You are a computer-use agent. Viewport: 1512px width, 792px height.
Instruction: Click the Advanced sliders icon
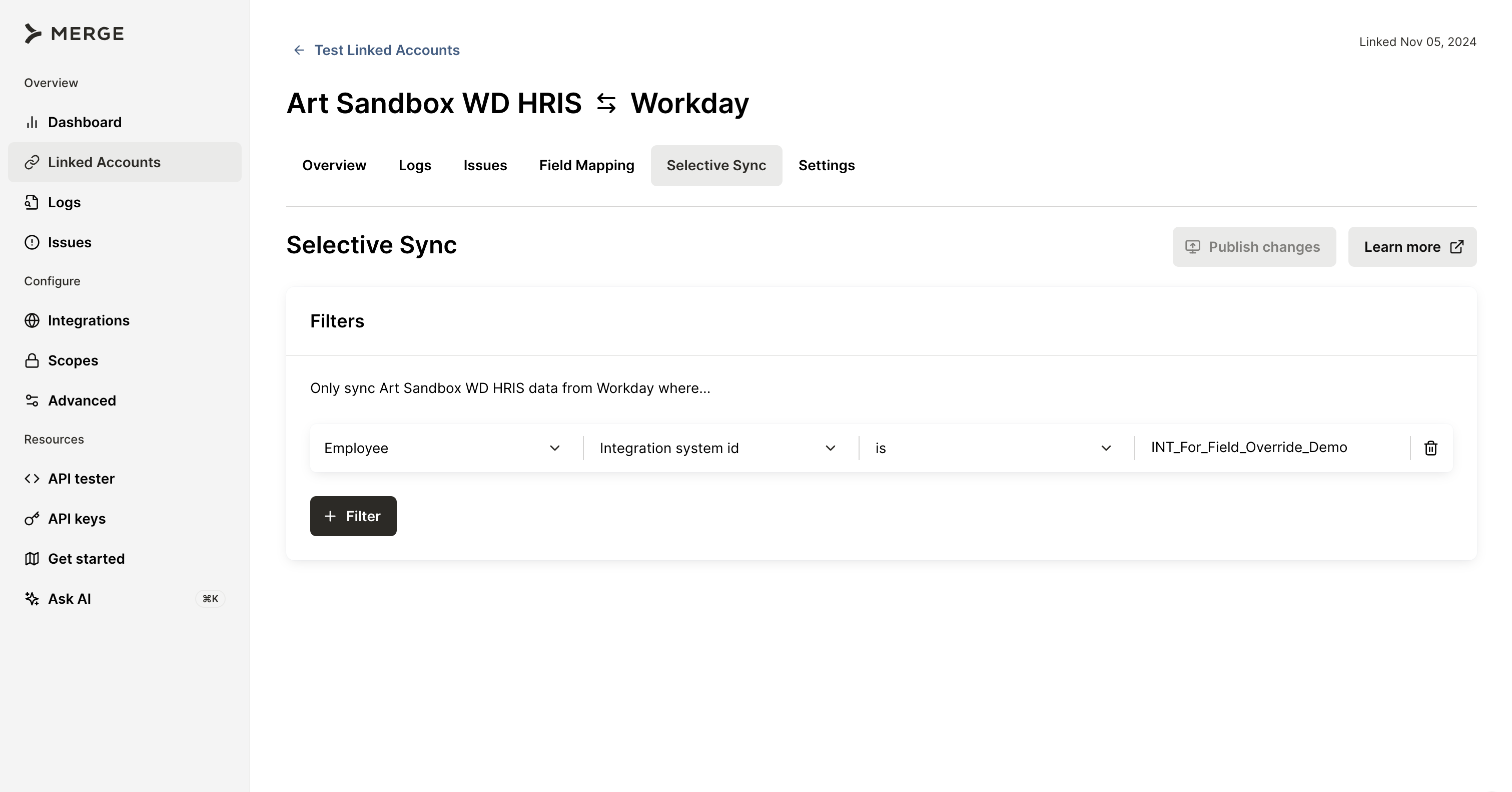point(32,401)
